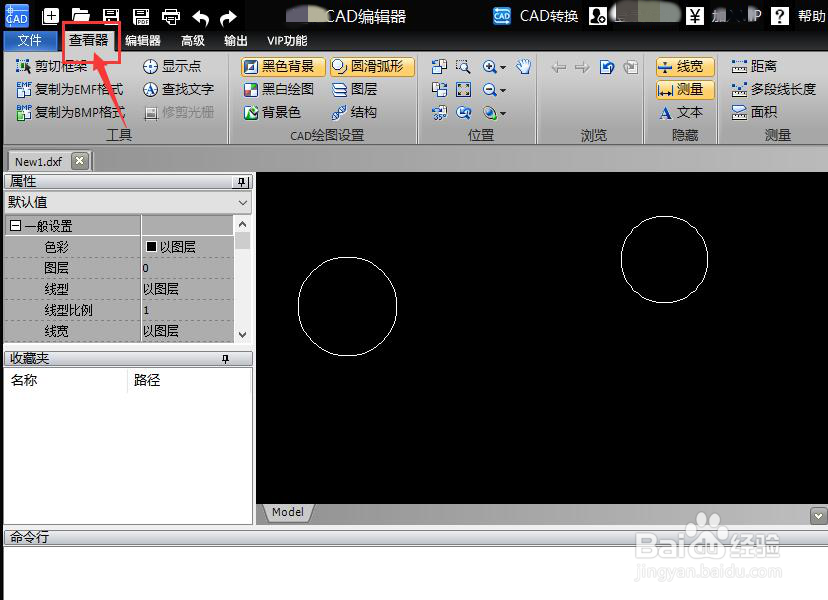
Task: Close the New1.dxf tab
Action: [79, 161]
